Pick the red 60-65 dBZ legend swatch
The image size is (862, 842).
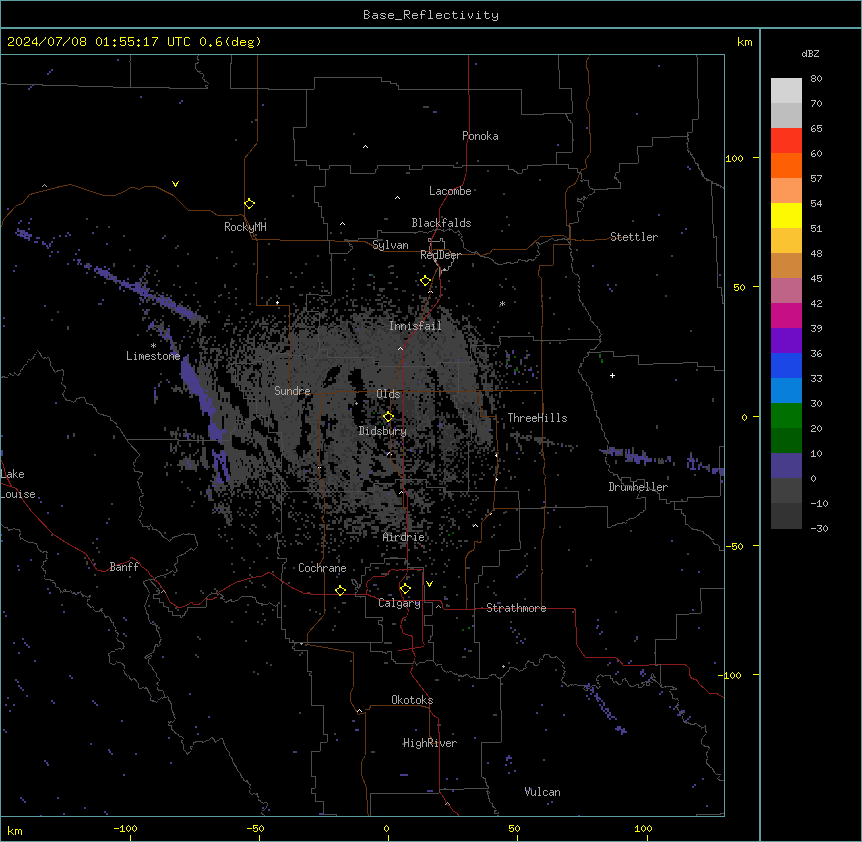786,141
